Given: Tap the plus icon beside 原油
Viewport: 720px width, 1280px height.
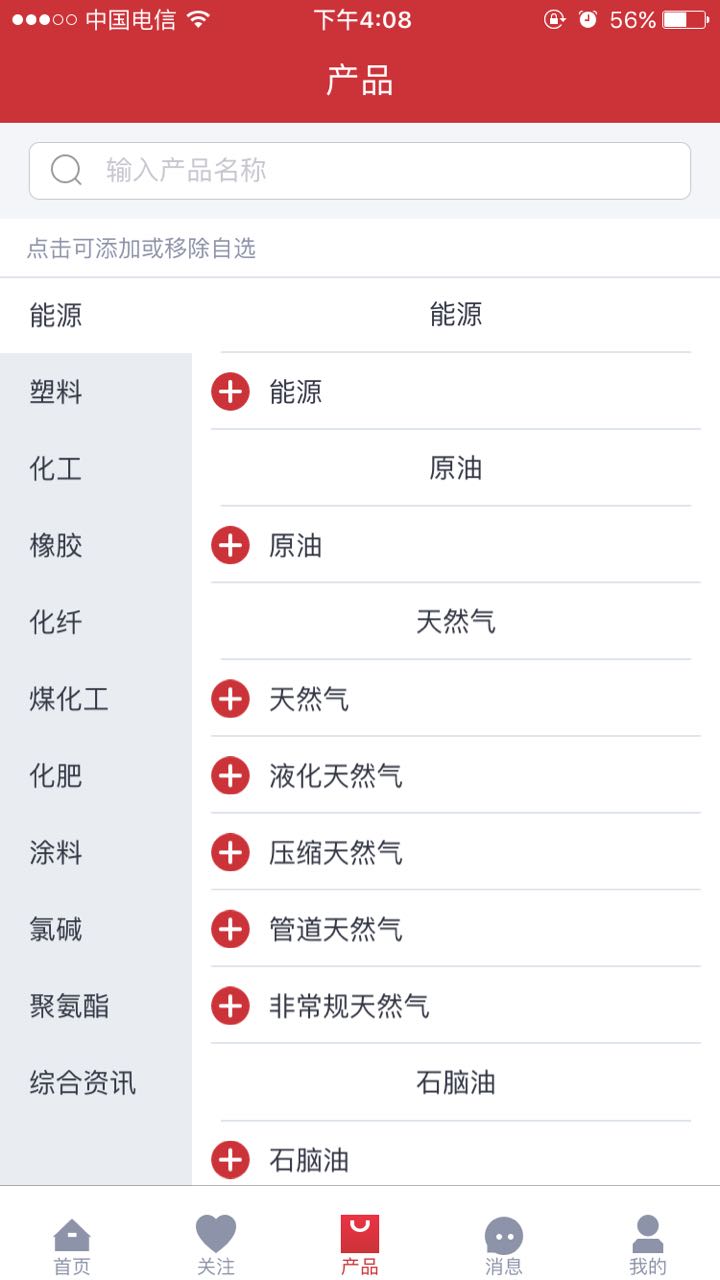Looking at the screenshot, I should [230, 545].
